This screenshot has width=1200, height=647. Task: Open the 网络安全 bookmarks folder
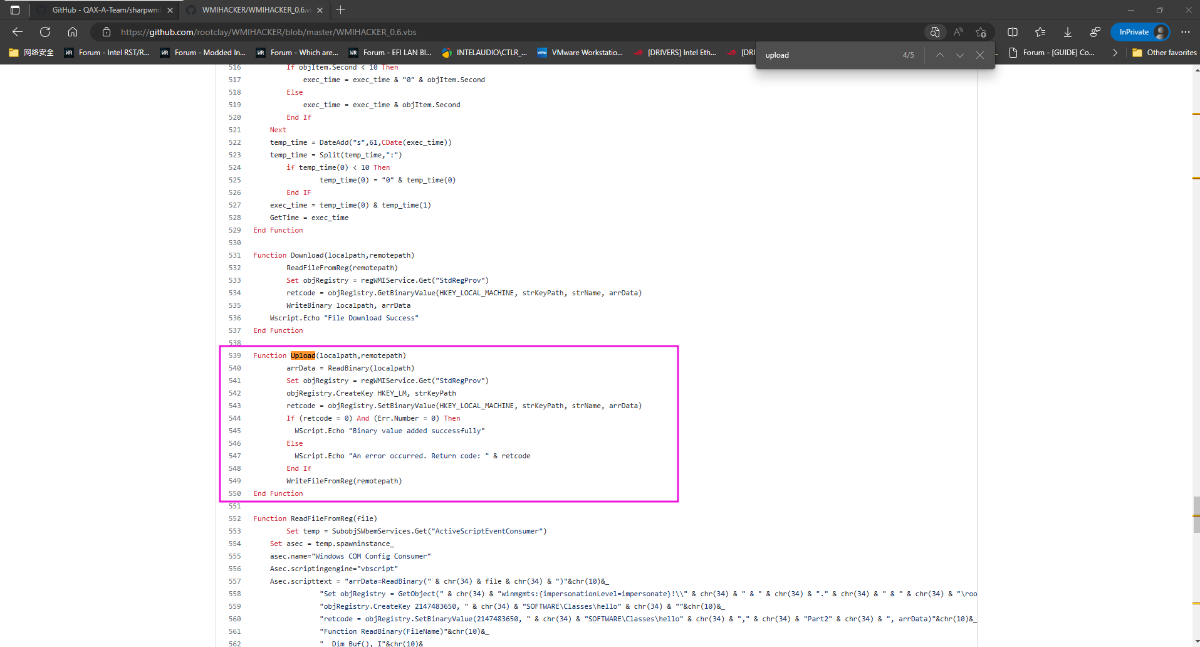pyautogui.click(x=32, y=52)
